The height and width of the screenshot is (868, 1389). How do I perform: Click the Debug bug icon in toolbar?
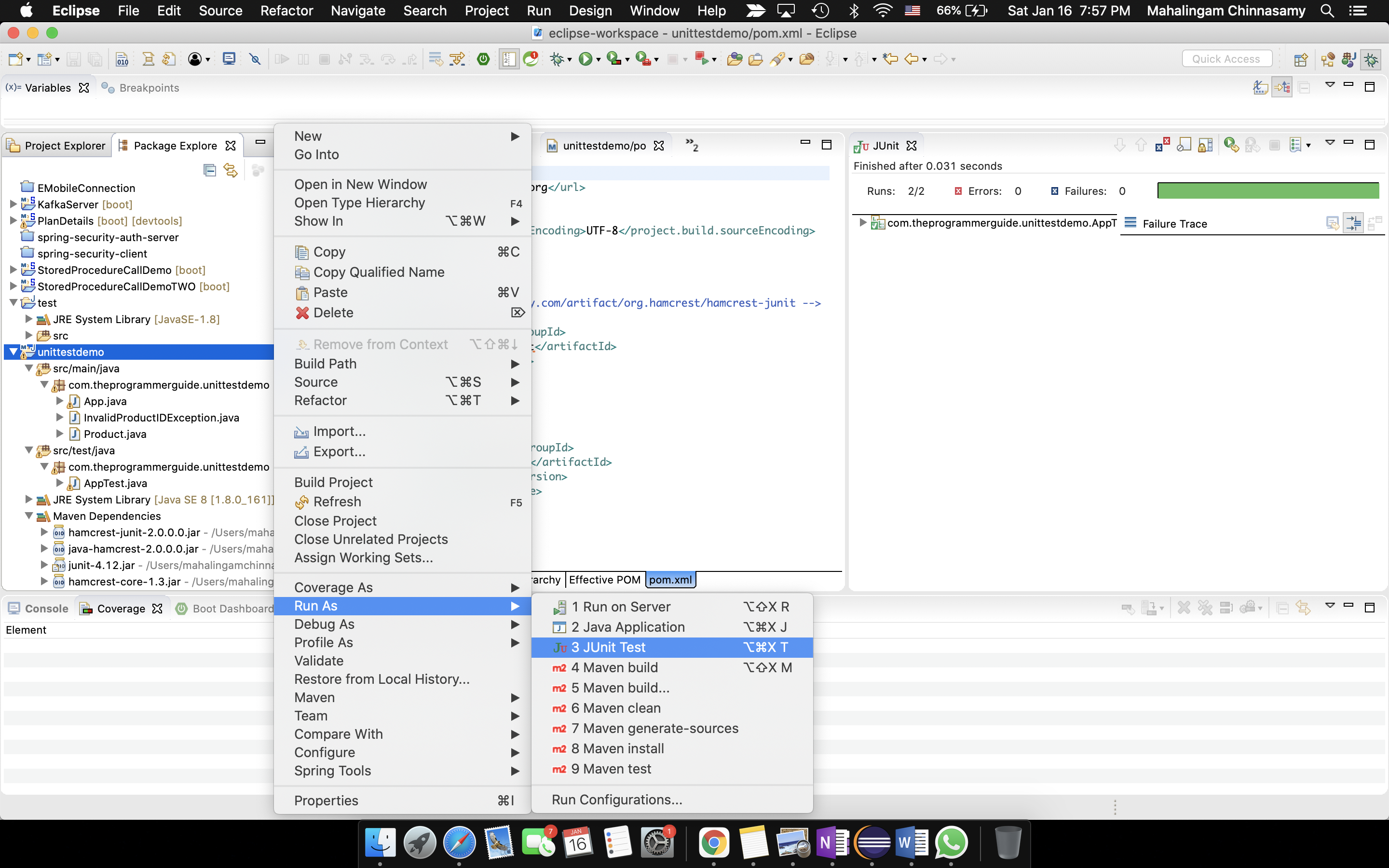(556, 59)
